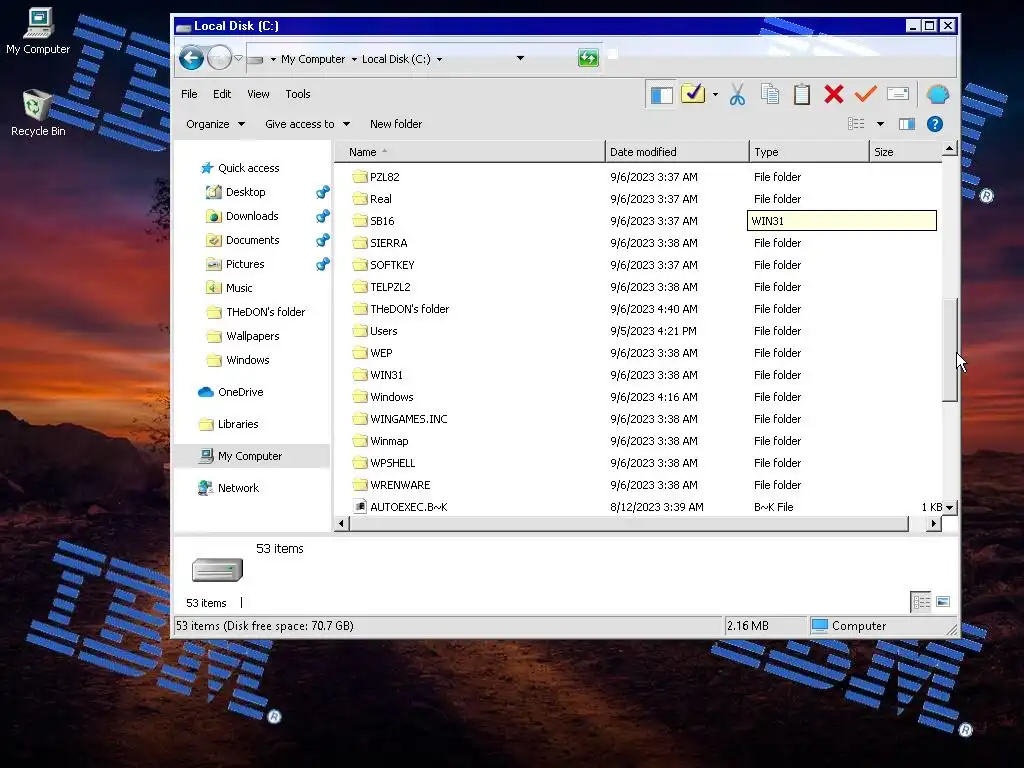Open recent locations dropdown next to forward button
This screenshot has width=1024, height=768.
point(238,58)
